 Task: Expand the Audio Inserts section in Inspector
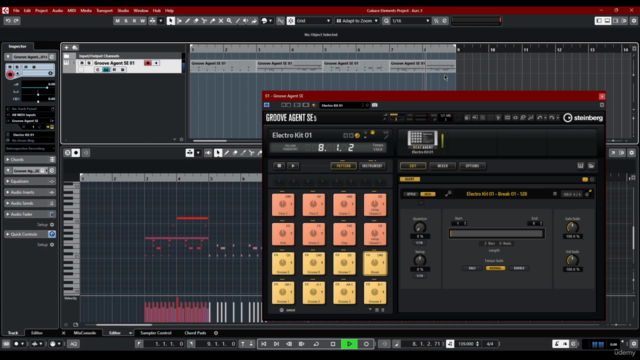point(30,192)
